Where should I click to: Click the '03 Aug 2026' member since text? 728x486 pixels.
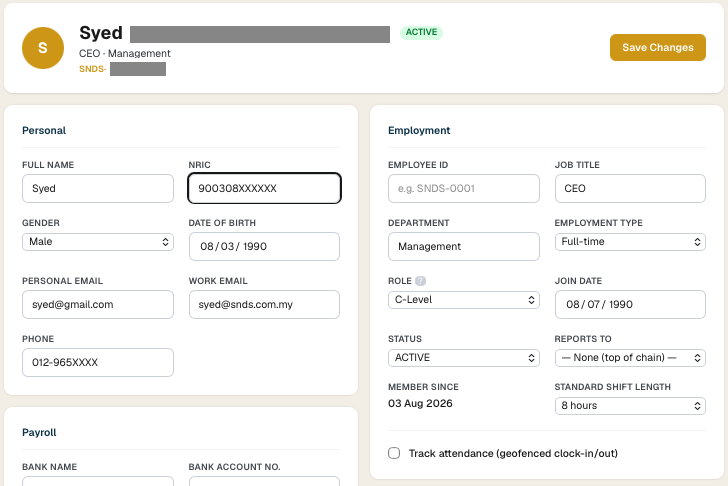click(x=420, y=403)
